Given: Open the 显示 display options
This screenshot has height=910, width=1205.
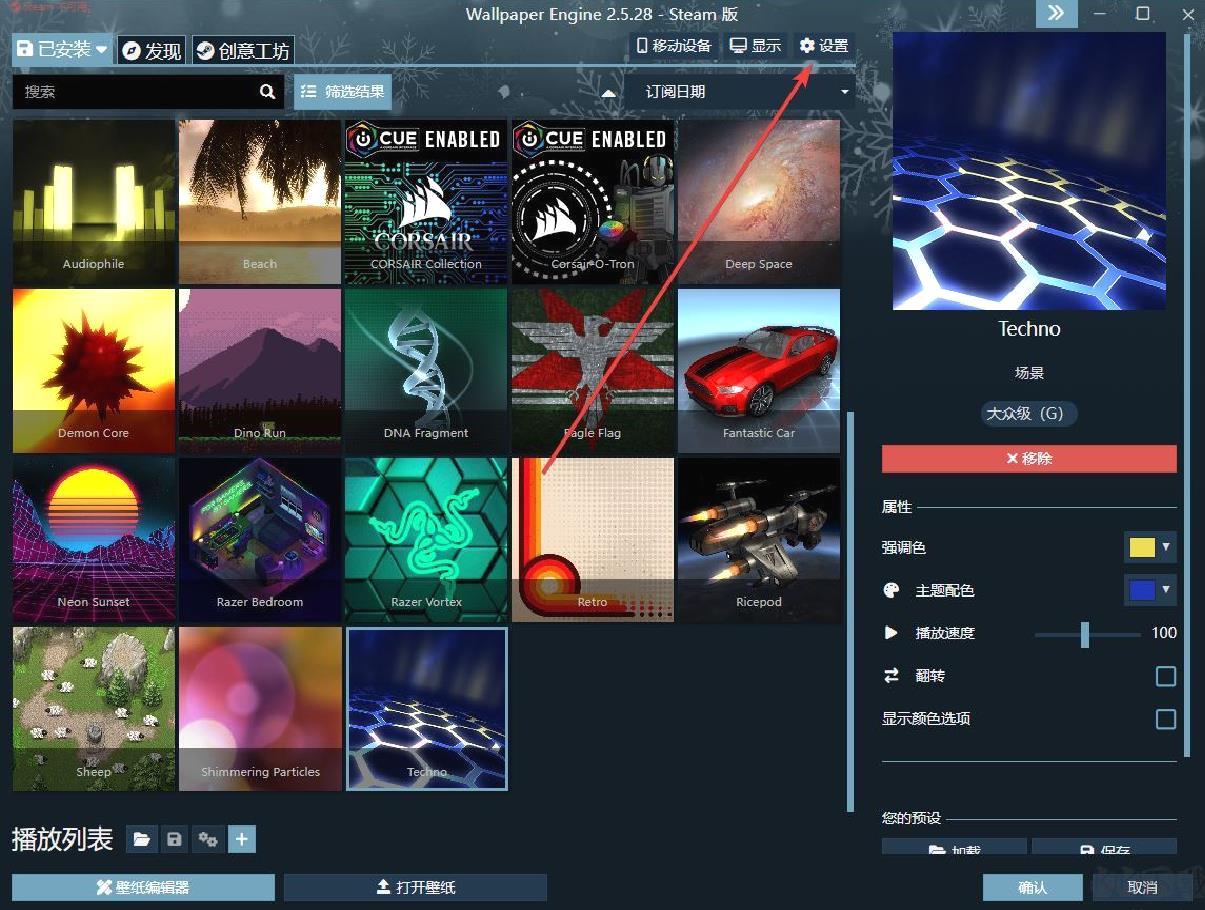Looking at the screenshot, I should [756, 45].
